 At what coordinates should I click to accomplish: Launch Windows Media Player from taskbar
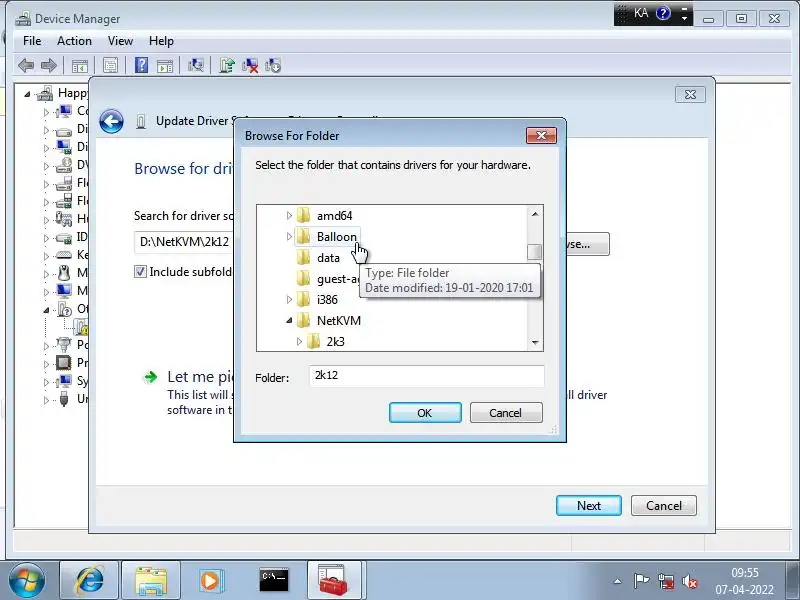coord(211,580)
